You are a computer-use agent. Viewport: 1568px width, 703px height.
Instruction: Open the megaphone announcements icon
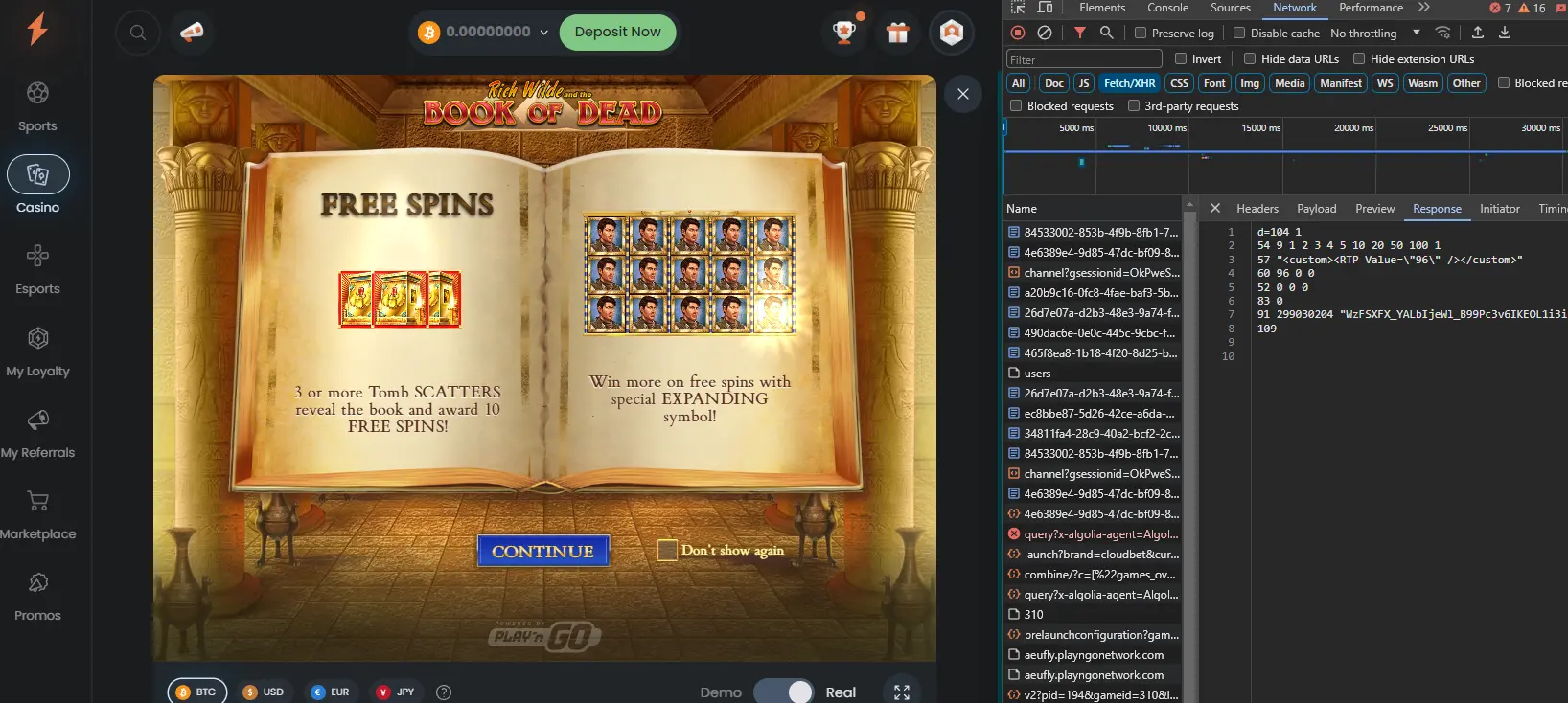[192, 33]
